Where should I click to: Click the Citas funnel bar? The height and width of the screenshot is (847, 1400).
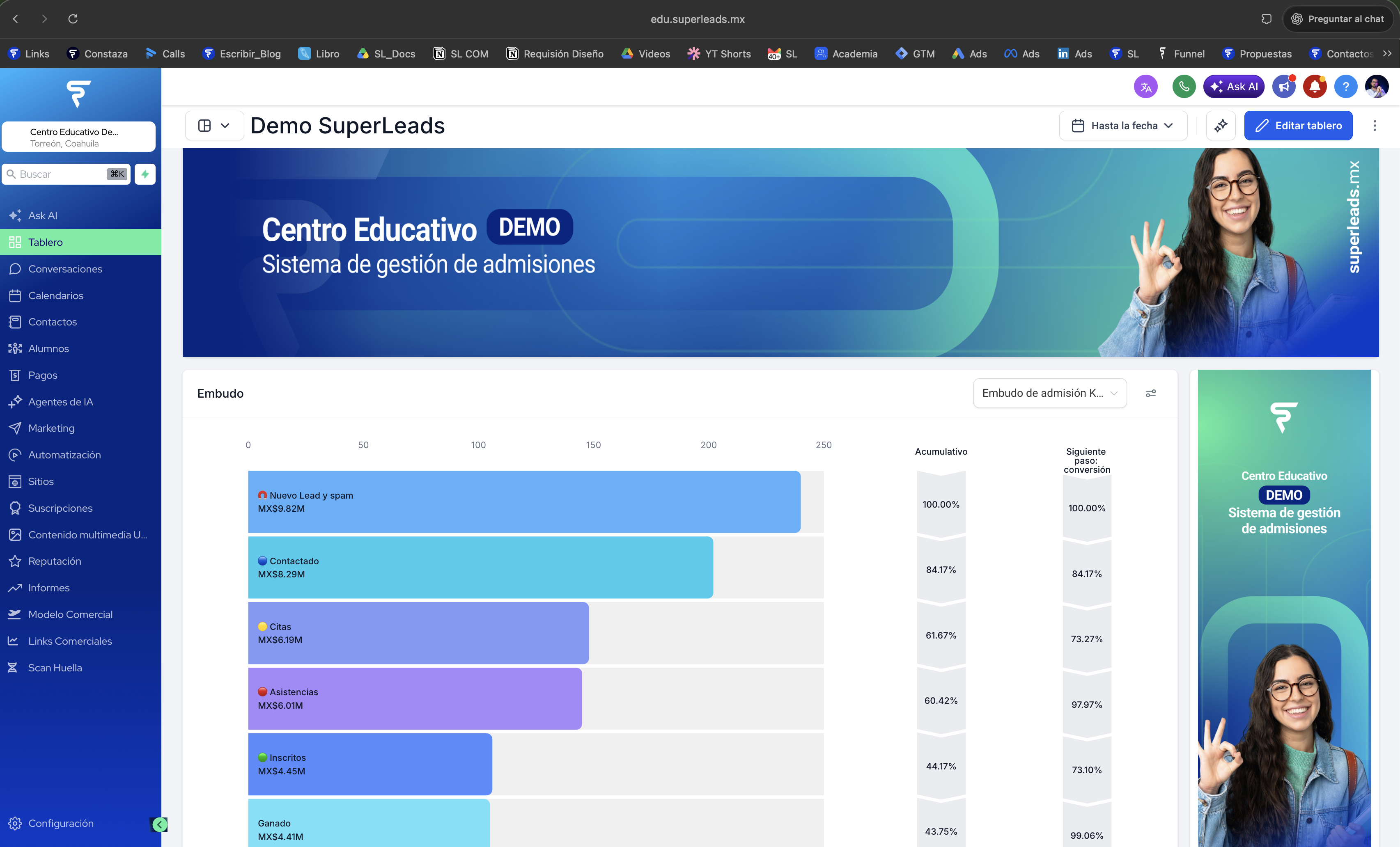tap(418, 633)
